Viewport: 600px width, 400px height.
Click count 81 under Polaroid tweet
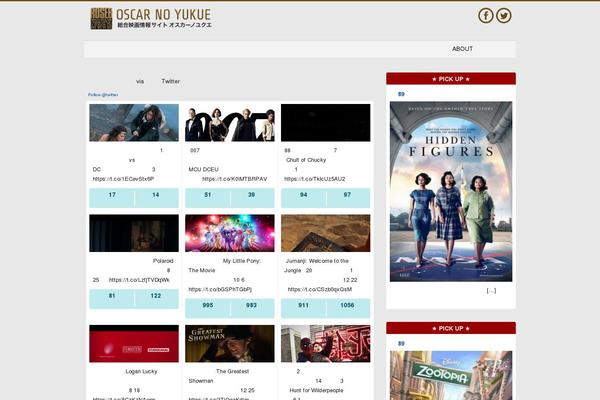pyautogui.click(x=112, y=296)
